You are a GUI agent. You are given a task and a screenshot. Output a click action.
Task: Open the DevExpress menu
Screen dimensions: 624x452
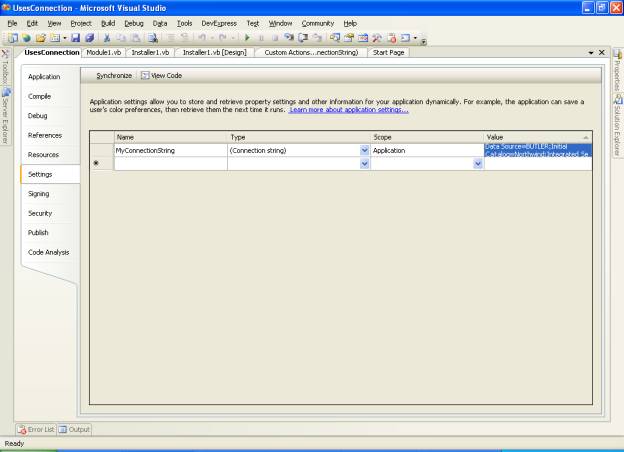tap(219, 23)
